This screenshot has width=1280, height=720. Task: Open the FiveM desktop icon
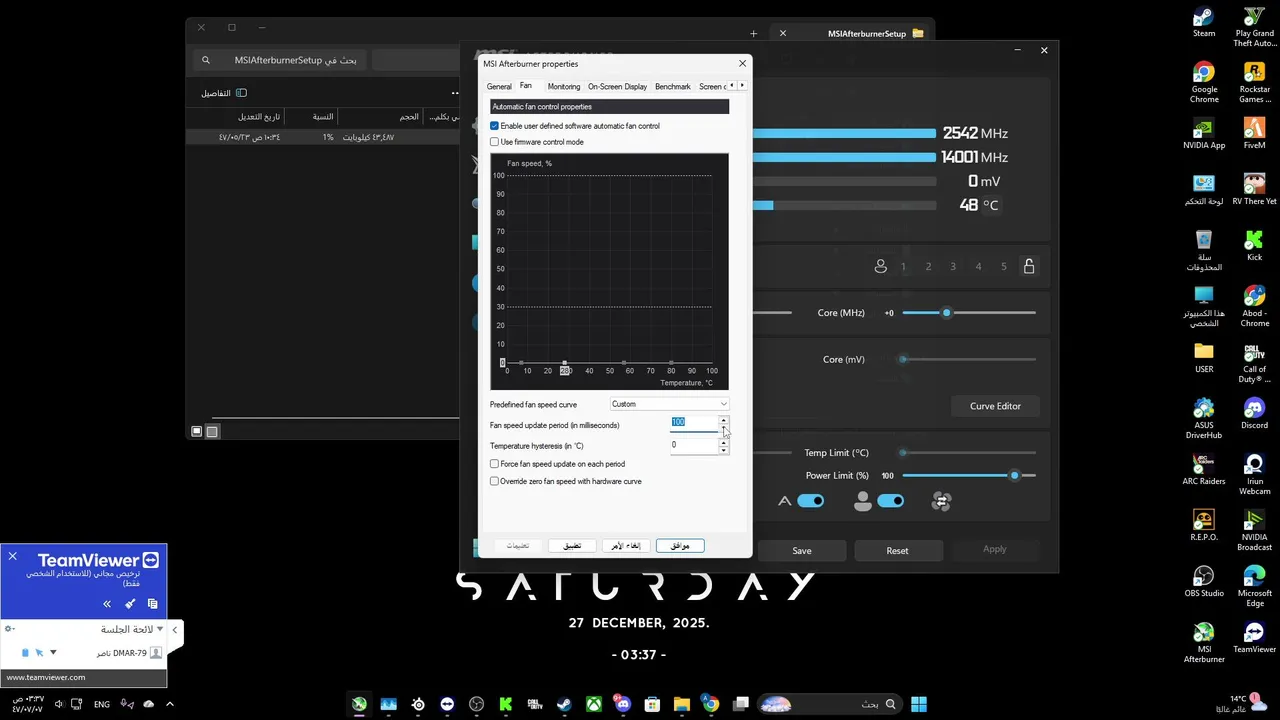1254,134
